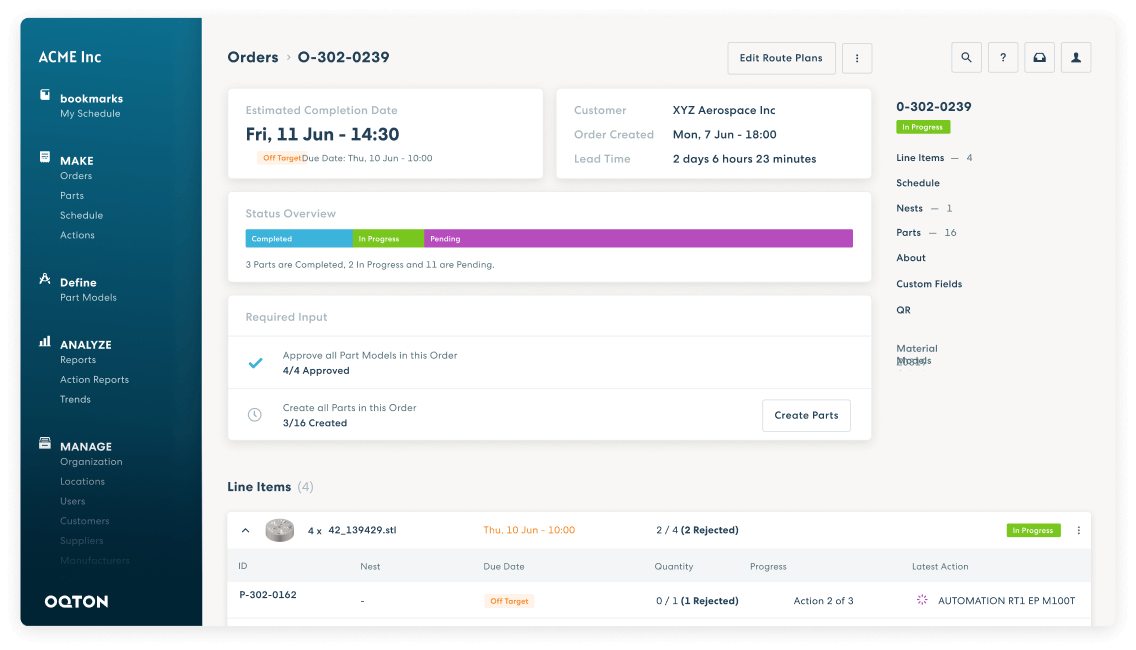Open Schedule under MAKE in sidebar
This screenshot has width=1136, height=650.
[x=81, y=215]
